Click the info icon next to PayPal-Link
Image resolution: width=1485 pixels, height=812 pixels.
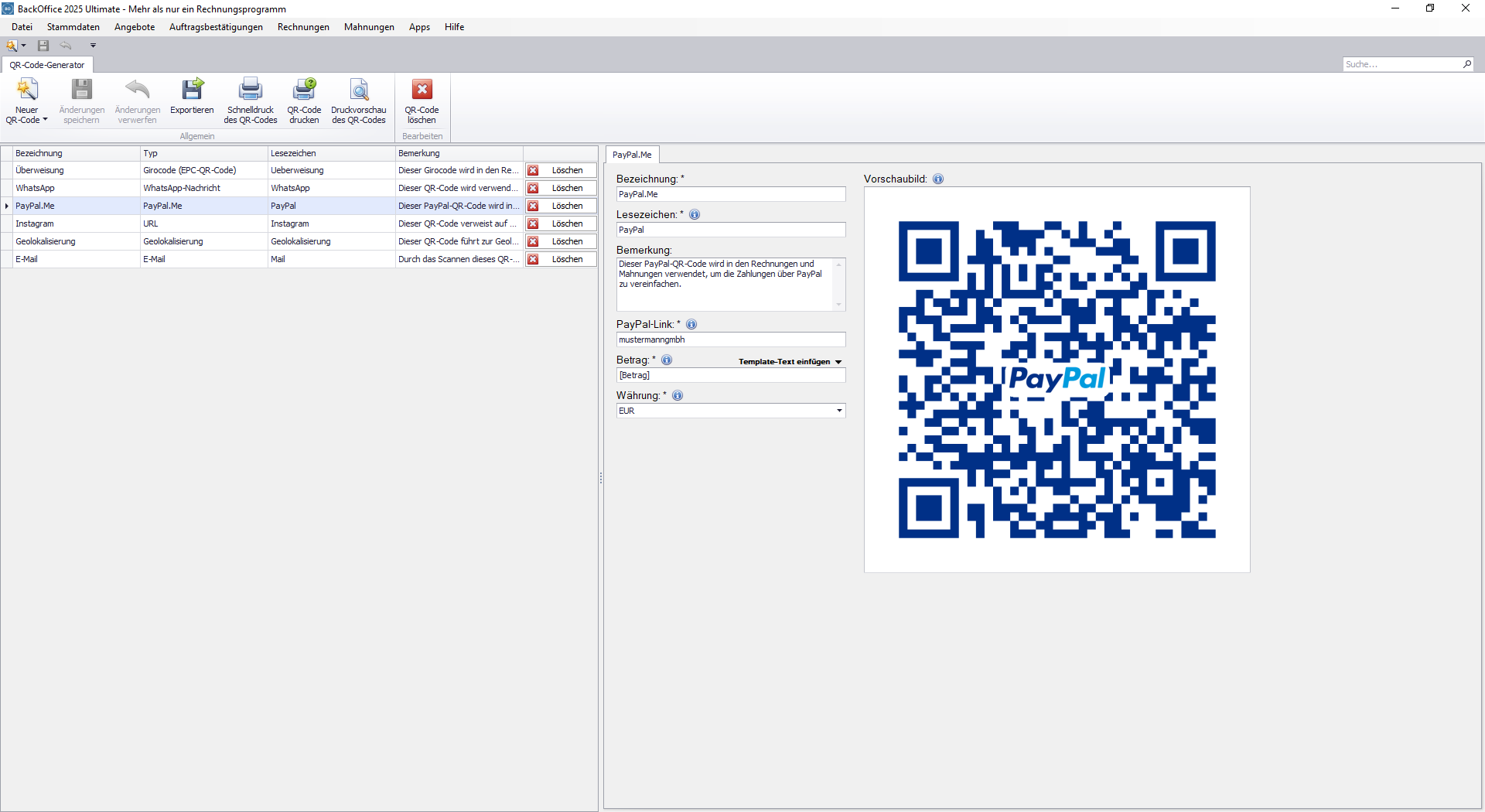(x=691, y=324)
